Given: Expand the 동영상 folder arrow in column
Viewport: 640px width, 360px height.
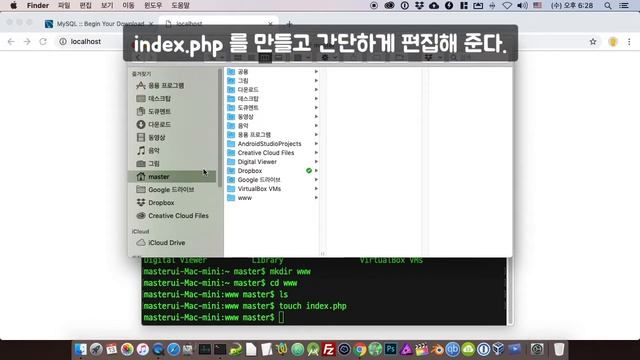Looking at the screenshot, I should [x=316, y=117].
